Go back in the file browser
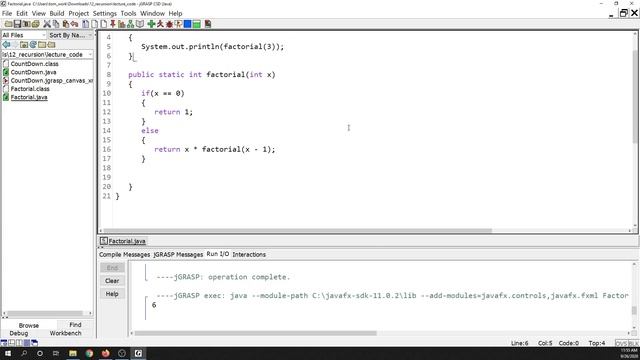The image size is (640, 360). click(x=7, y=44)
